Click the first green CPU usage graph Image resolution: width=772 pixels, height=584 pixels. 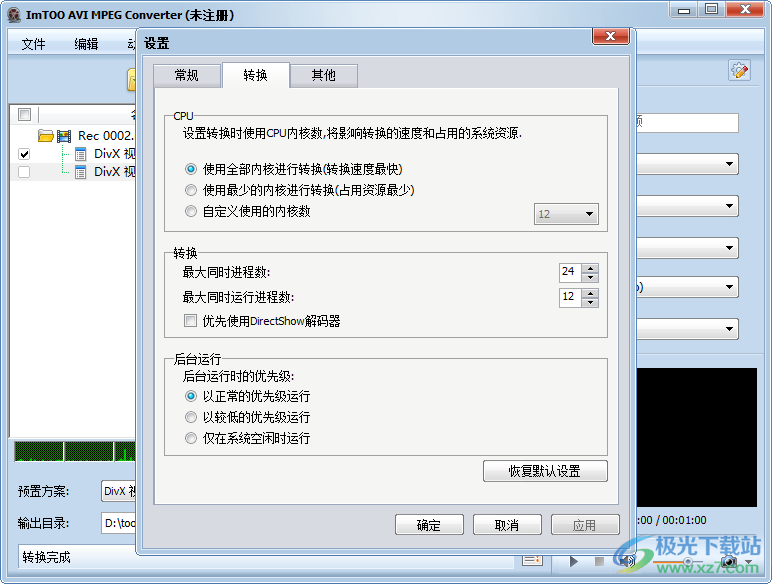(39, 452)
